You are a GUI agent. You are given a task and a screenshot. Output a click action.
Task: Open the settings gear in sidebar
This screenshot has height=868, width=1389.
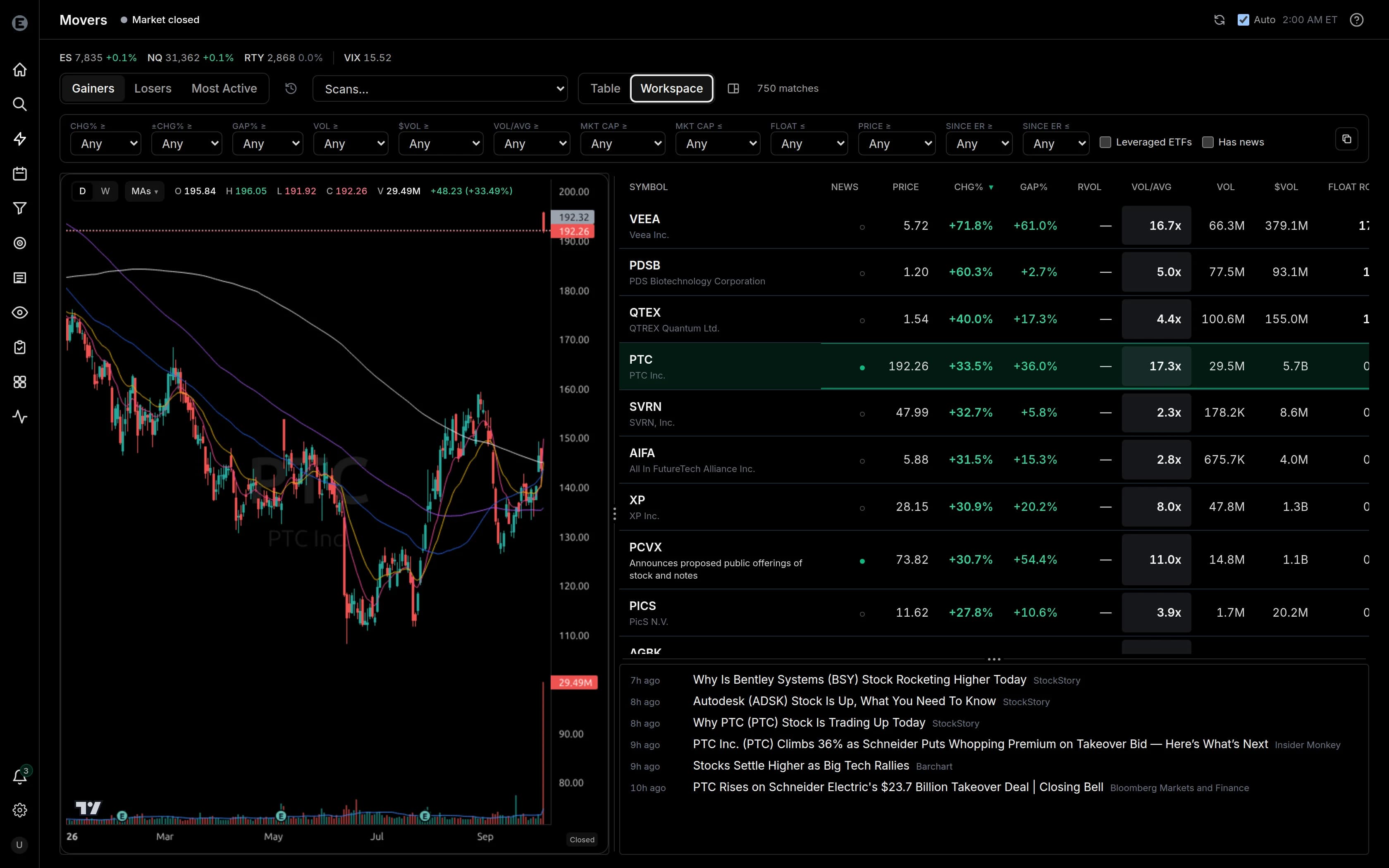(19, 810)
